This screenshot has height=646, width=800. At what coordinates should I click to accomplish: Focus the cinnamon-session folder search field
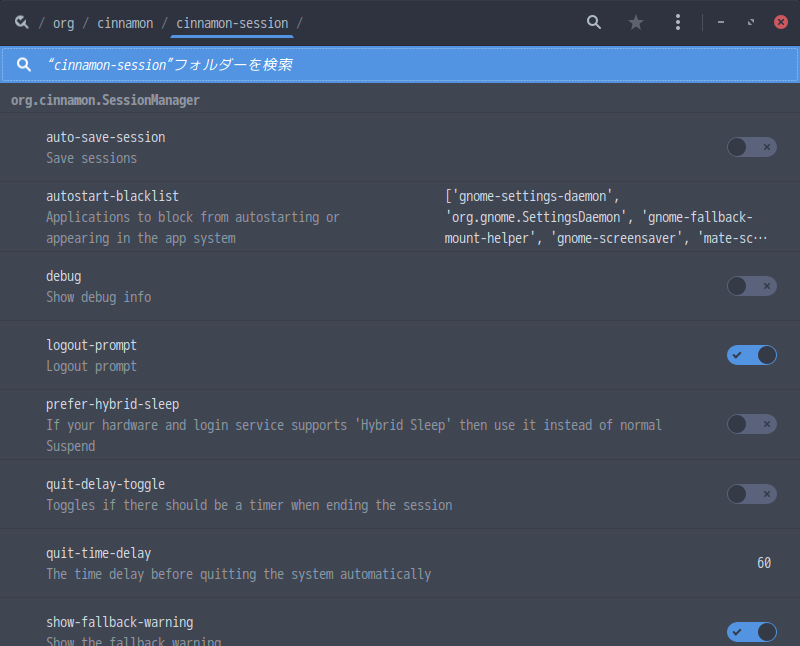pos(400,65)
